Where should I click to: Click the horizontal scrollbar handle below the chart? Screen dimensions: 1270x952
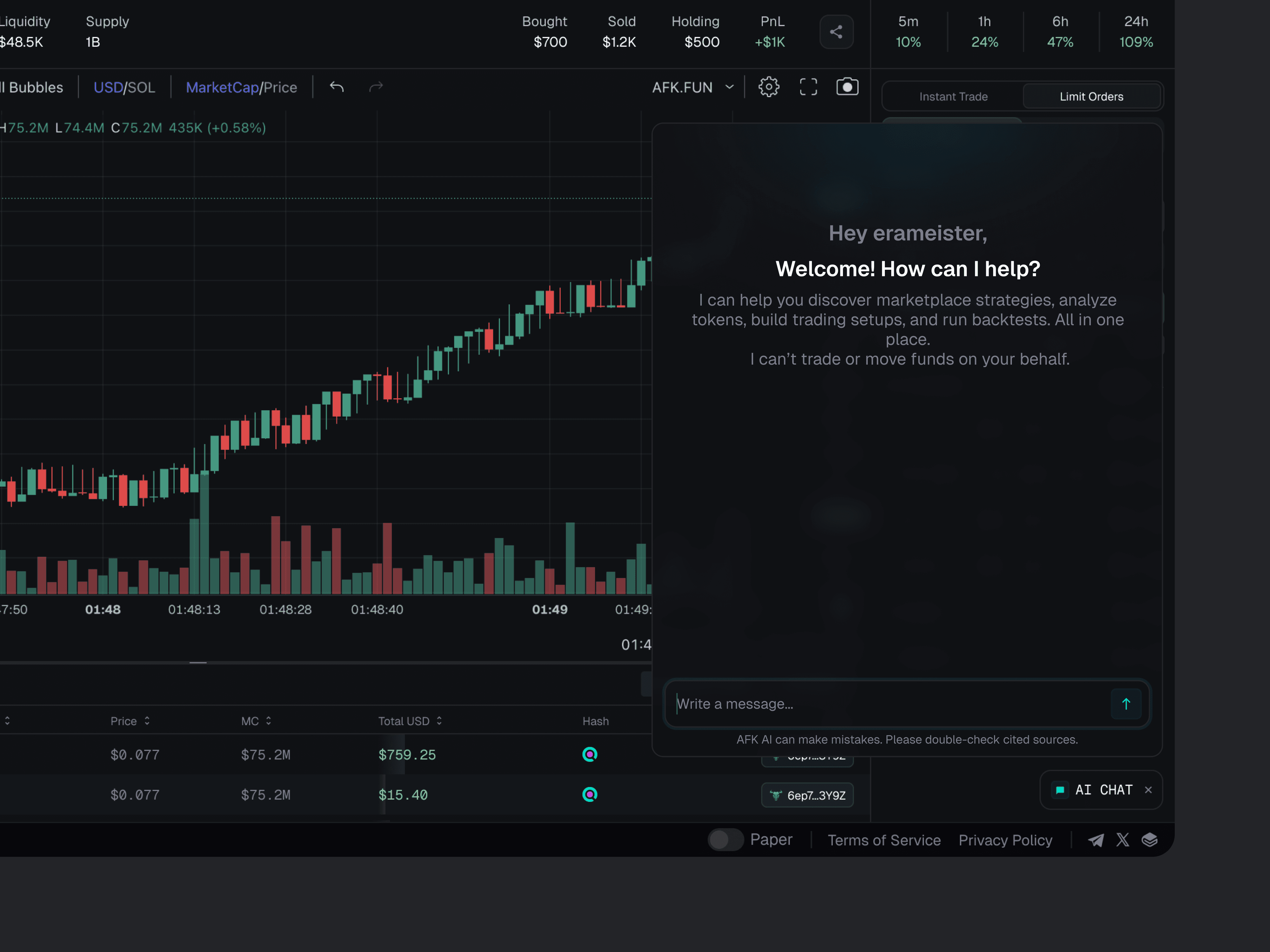(x=197, y=663)
